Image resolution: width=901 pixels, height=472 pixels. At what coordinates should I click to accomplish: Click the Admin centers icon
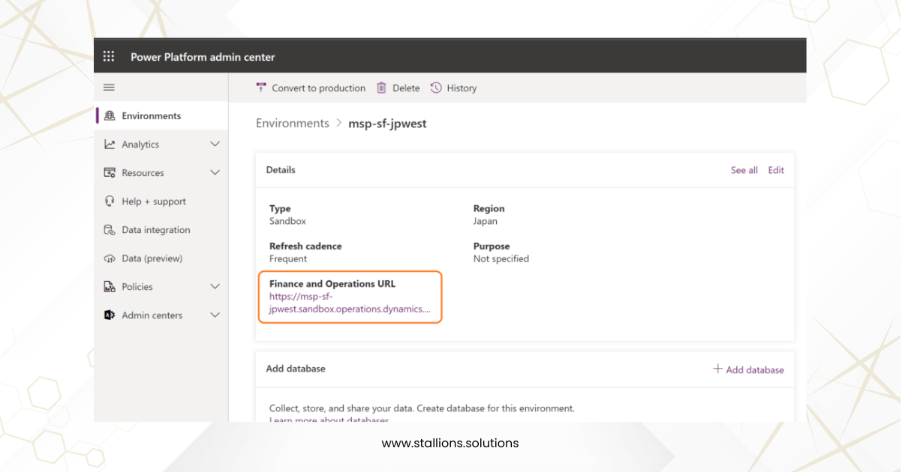[x=110, y=315]
